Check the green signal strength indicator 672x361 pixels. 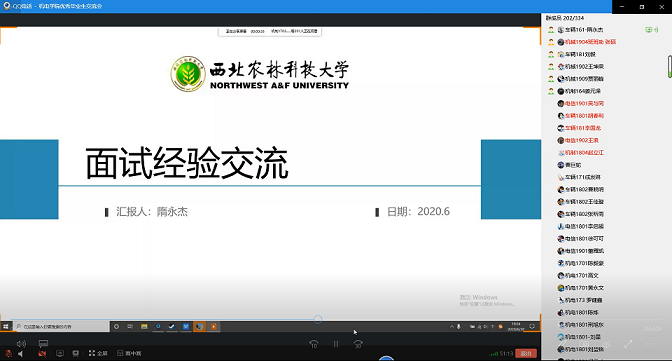pyautogui.click(x=493, y=354)
